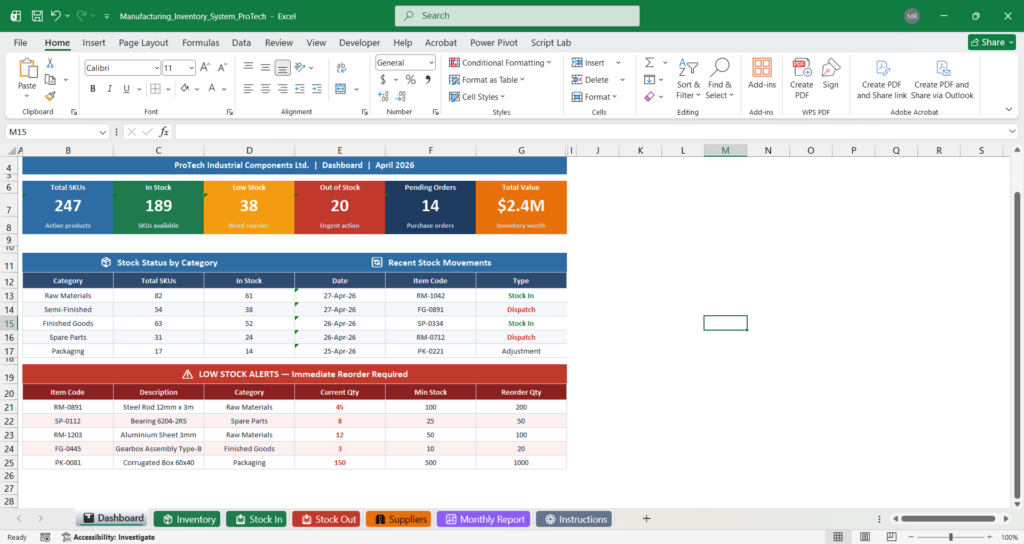The width and height of the screenshot is (1024, 544).
Task: Click the Delete cells button
Action: pos(590,80)
